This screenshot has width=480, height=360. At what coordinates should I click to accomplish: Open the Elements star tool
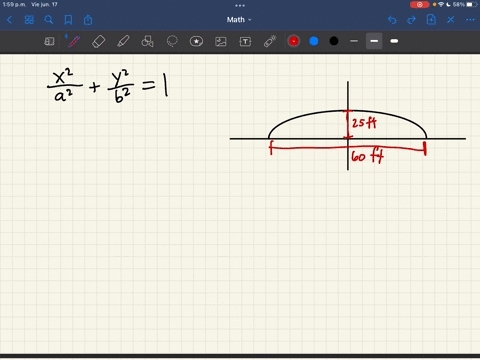196,41
